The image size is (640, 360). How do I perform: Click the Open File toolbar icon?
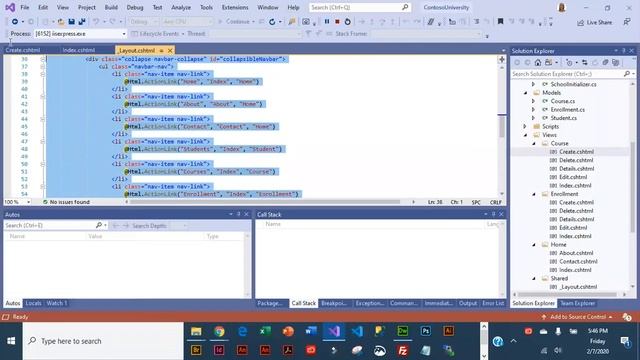point(61,22)
